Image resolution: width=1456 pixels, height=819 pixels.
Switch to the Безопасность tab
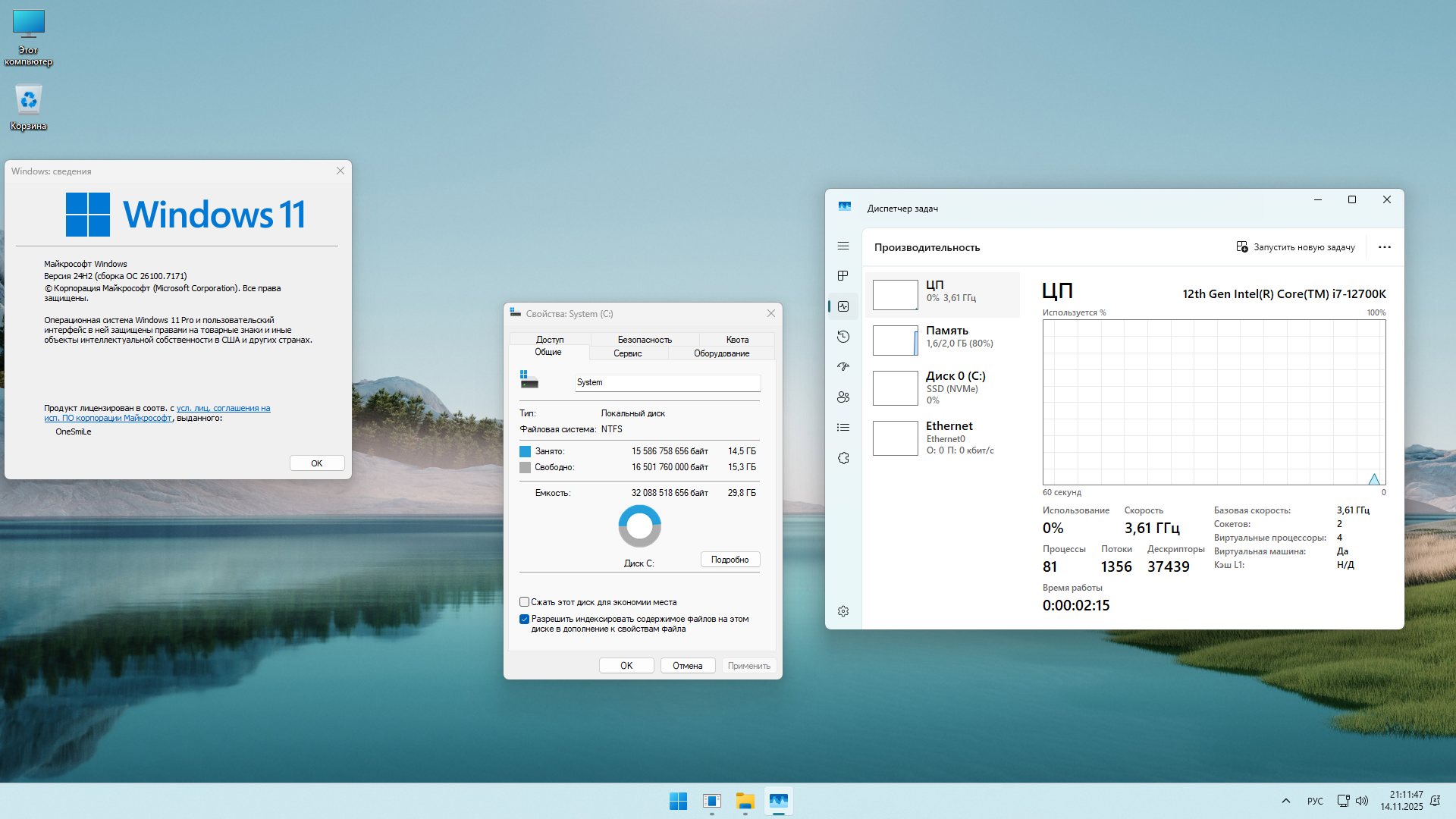pos(645,340)
